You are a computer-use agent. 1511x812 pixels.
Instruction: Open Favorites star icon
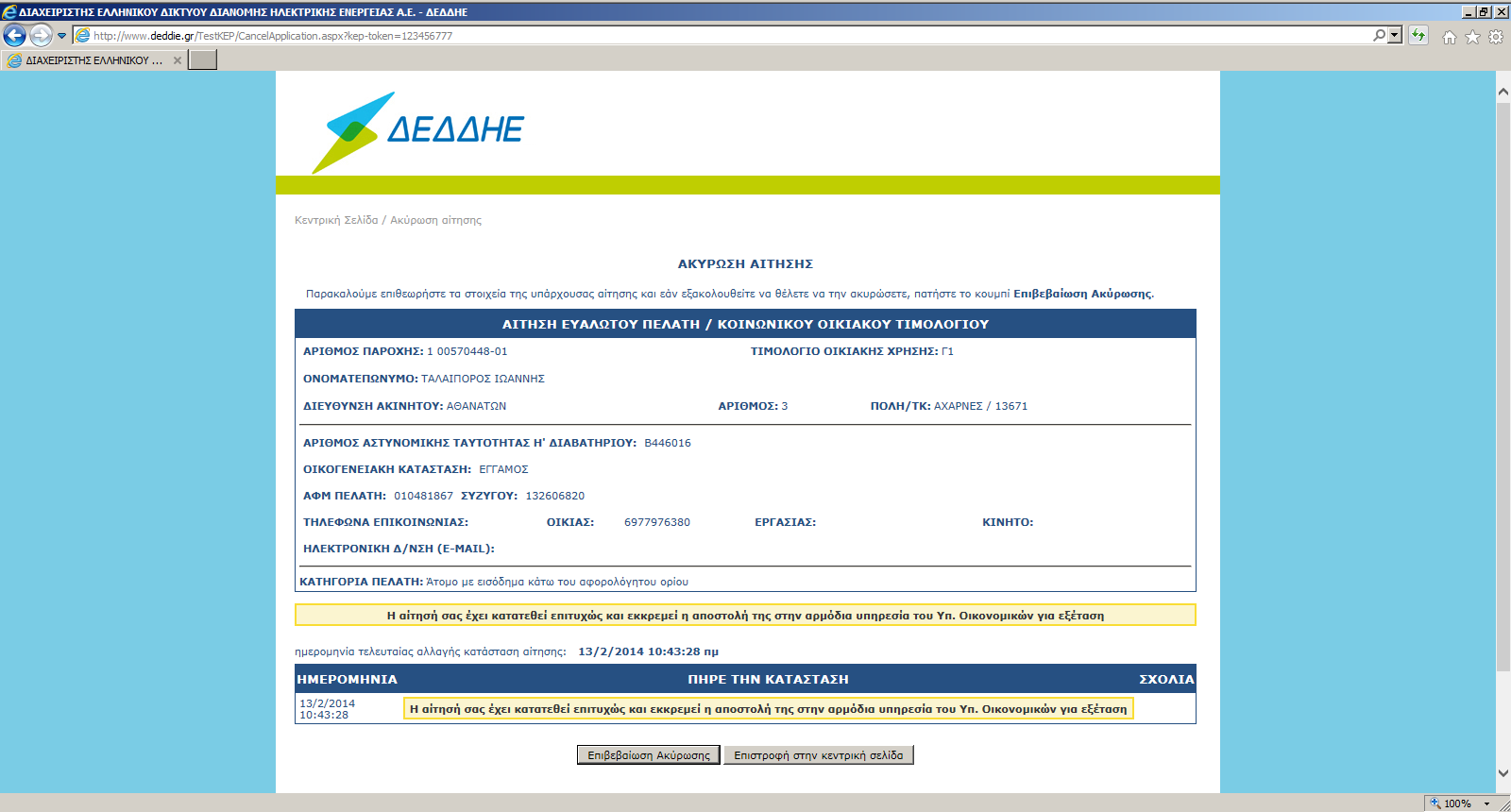click(1472, 37)
